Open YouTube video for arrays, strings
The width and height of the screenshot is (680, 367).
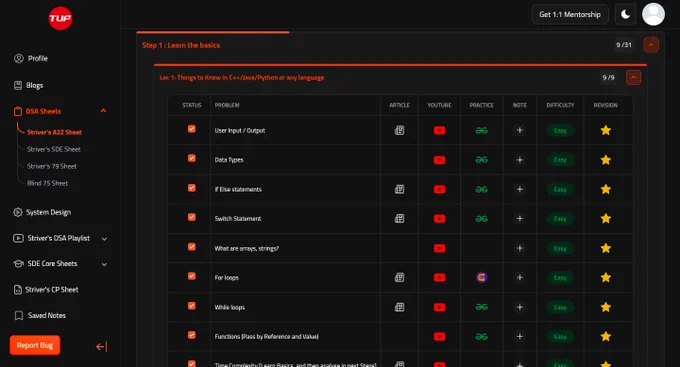pos(439,248)
